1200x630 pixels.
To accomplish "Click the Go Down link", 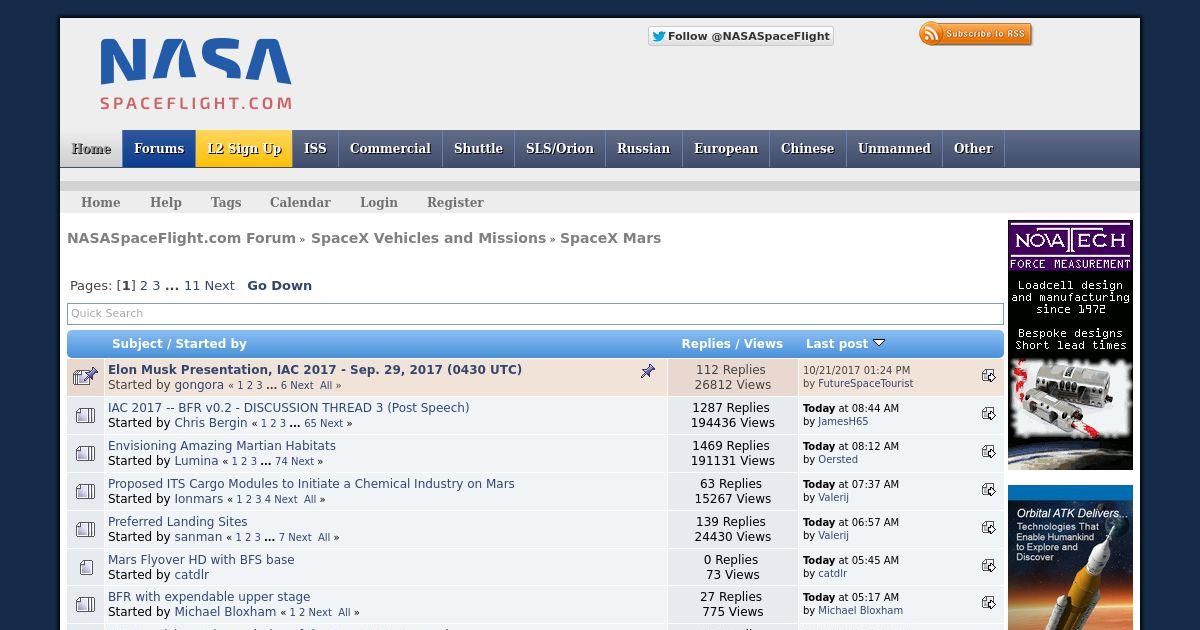I will coord(280,285).
